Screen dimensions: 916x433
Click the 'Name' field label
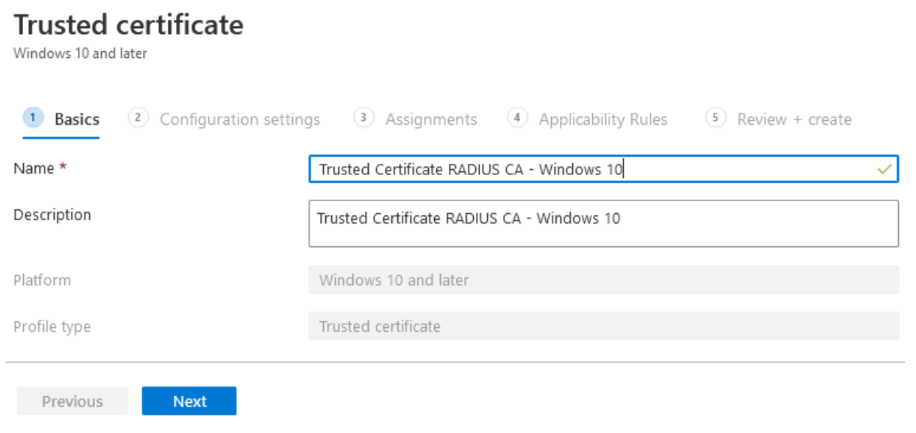tap(33, 169)
